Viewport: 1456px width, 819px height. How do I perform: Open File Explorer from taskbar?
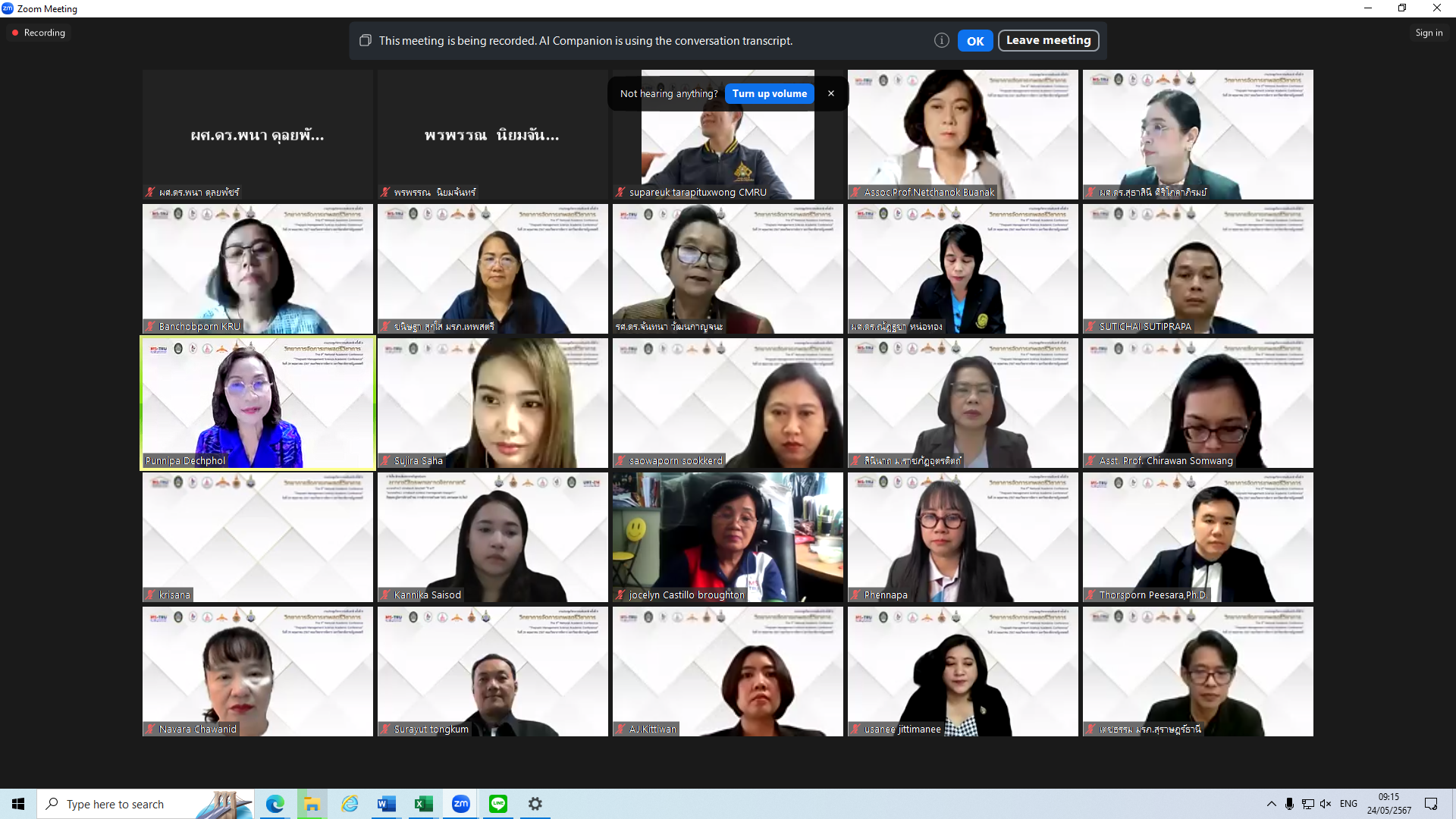[312, 804]
